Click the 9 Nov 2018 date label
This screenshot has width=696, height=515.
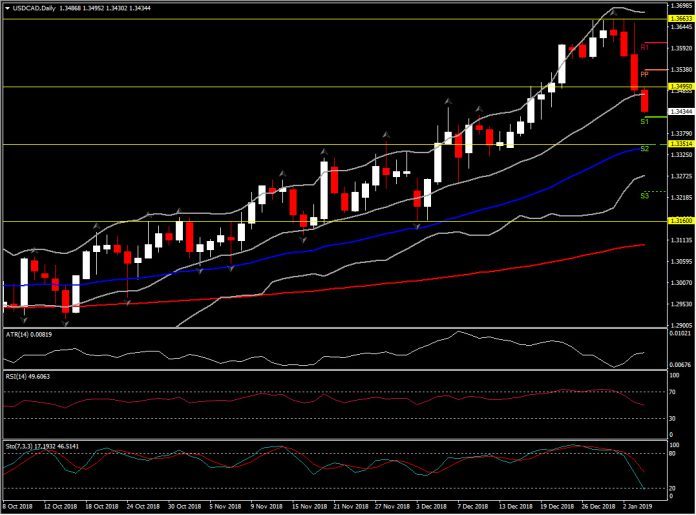pos(266,506)
